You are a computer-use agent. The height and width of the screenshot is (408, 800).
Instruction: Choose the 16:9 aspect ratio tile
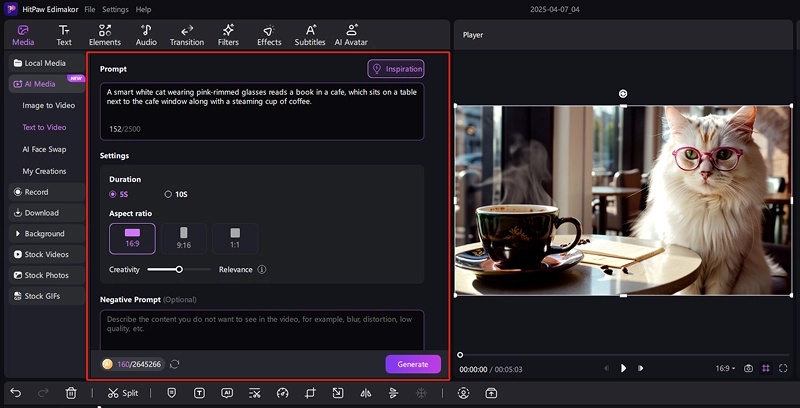132,238
